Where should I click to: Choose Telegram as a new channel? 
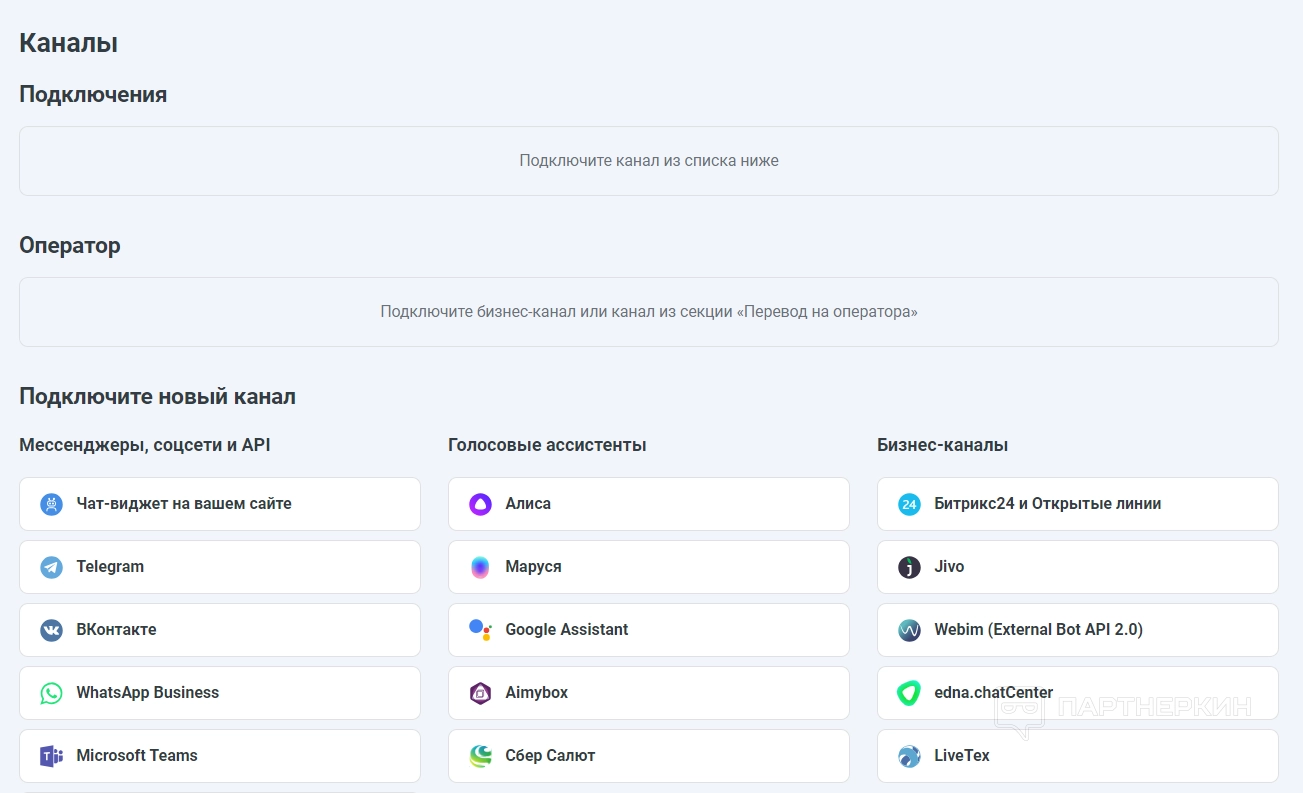pyautogui.click(x=219, y=567)
